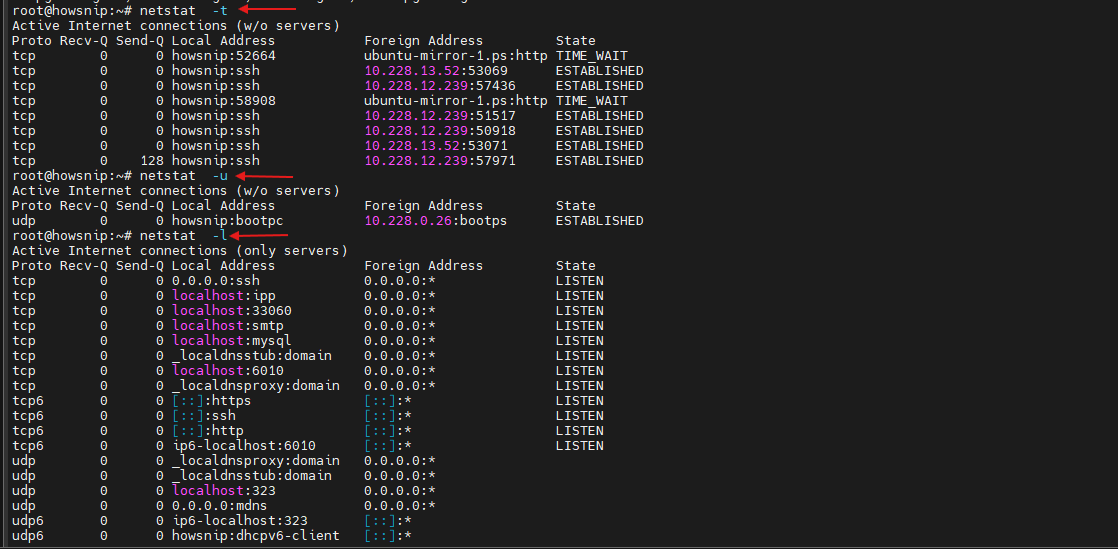
Task: Click '0.0.0.0:mdns' entry
Action: (x=220, y=505)
